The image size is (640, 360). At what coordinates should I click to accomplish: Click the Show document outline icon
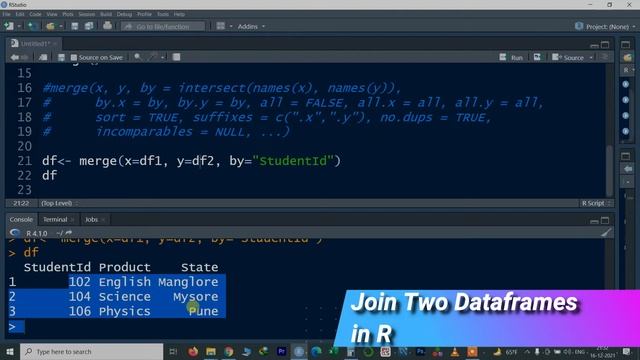point(605,58)
